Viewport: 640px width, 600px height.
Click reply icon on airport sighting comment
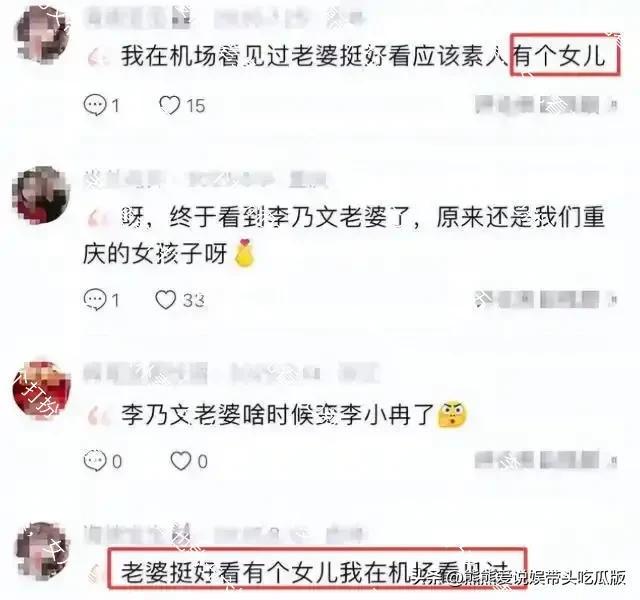click(95, 105)
